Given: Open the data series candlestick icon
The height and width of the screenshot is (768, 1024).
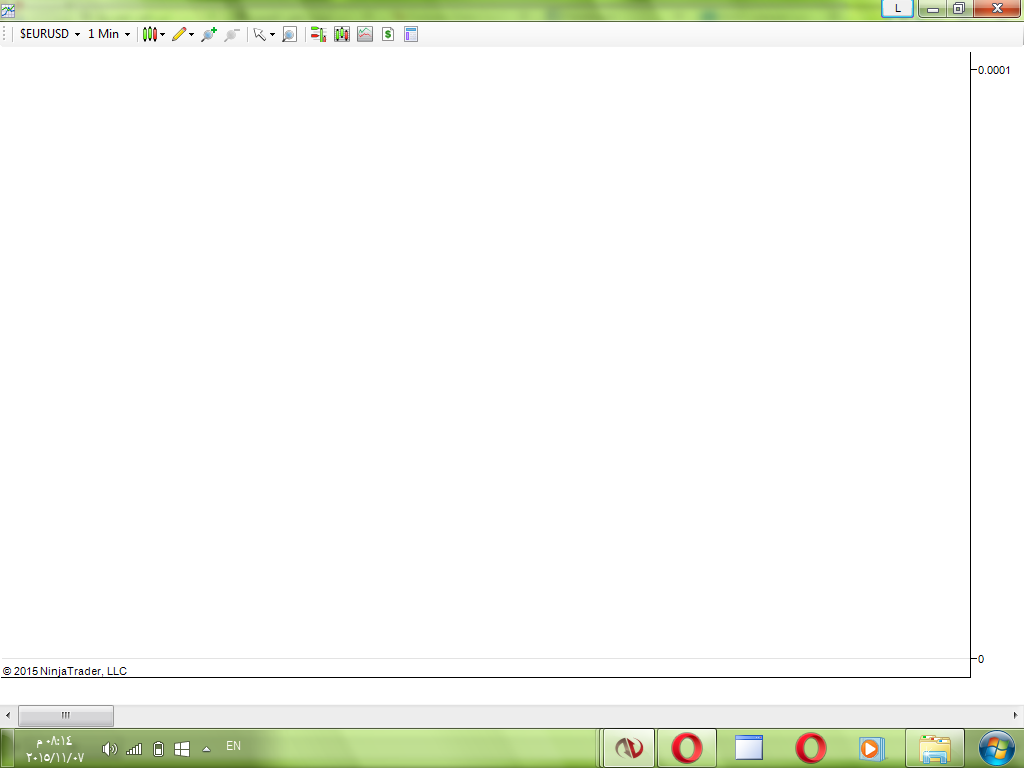Looking at the screenshot, I should tap(342, 34).
